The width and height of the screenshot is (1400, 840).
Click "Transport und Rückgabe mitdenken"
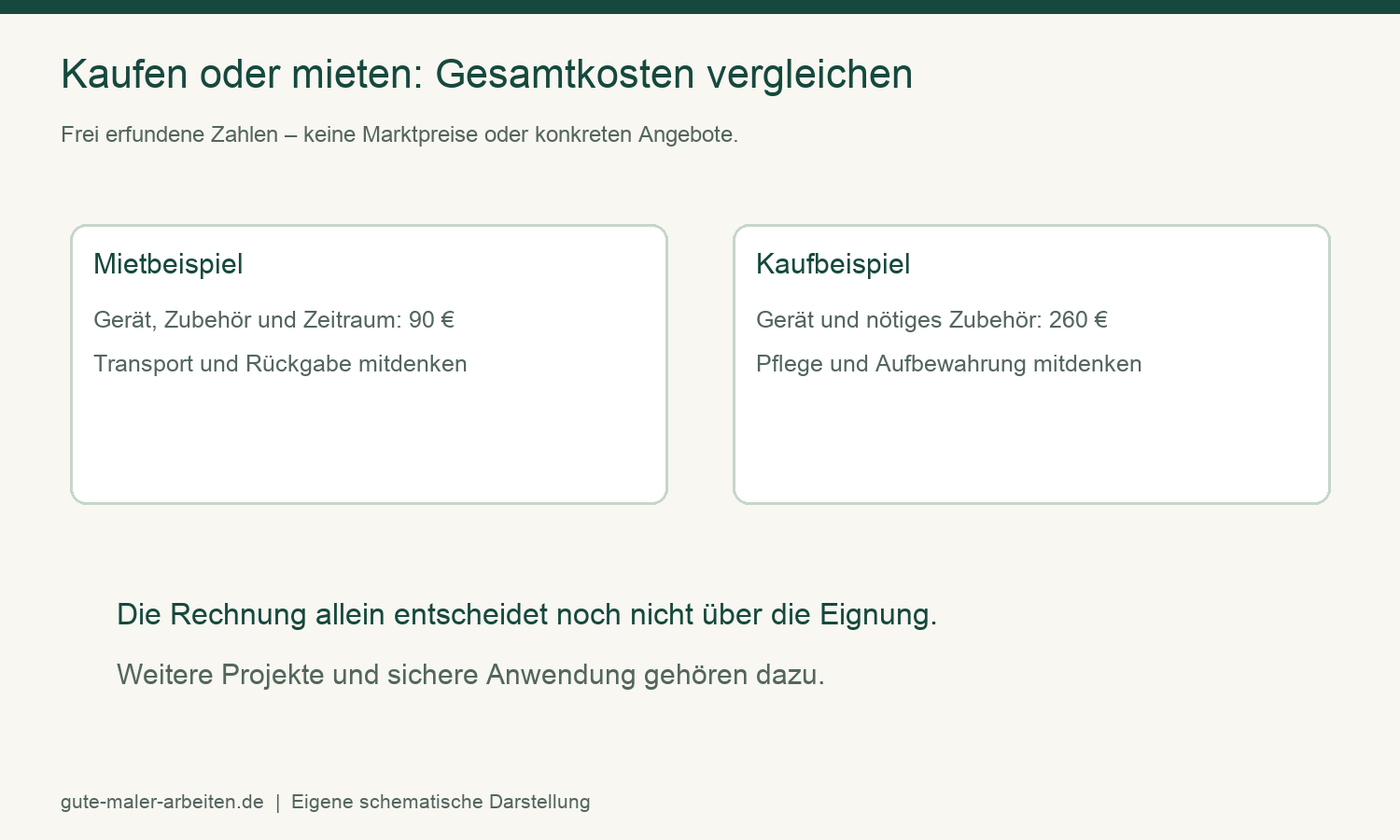tap(280, 364)
